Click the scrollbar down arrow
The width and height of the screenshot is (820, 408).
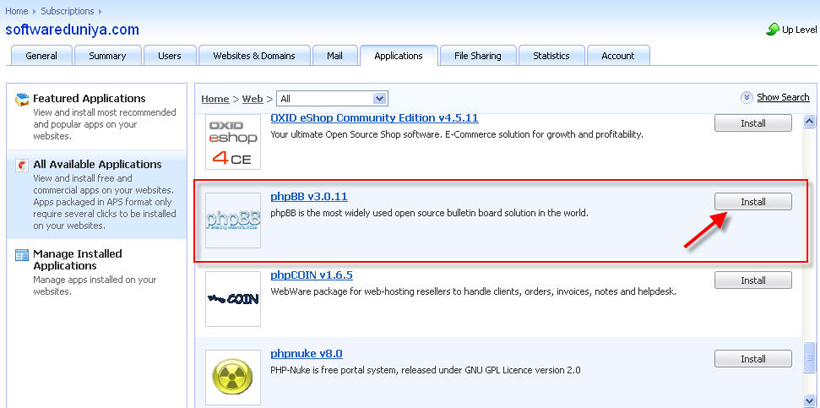click(x=810, y=401)
